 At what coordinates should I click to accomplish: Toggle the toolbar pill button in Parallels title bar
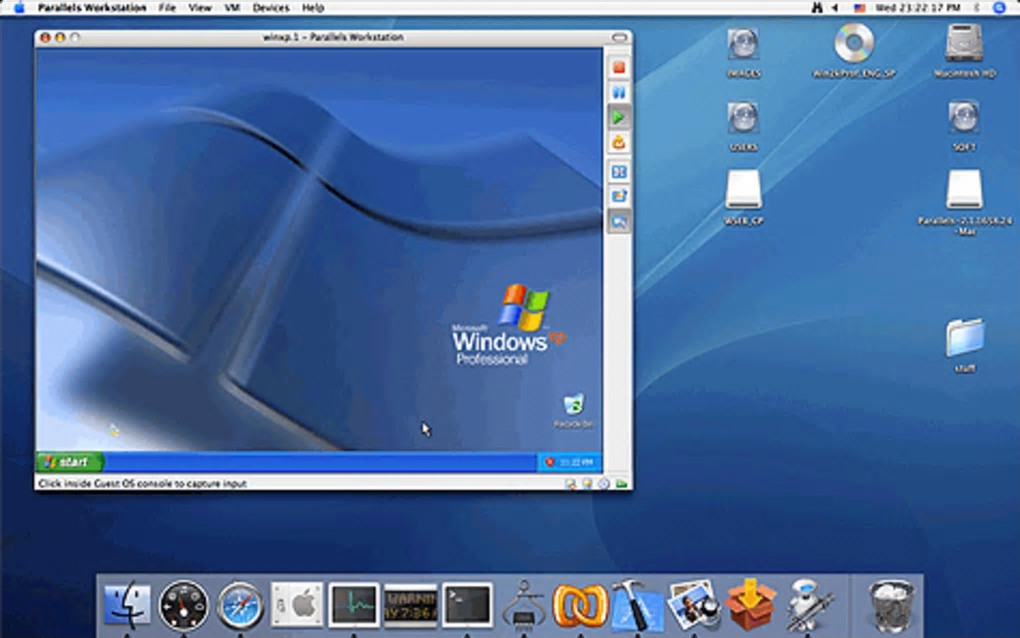click(x=620, y=37)
